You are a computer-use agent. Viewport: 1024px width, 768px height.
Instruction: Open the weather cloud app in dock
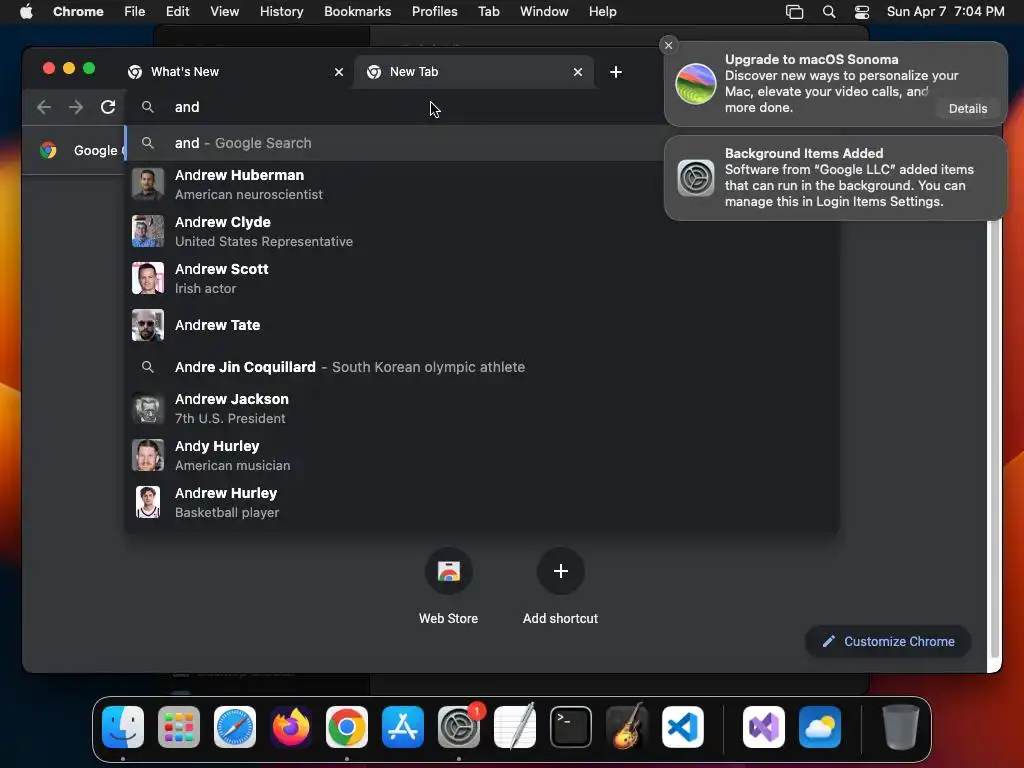point(820,727)
